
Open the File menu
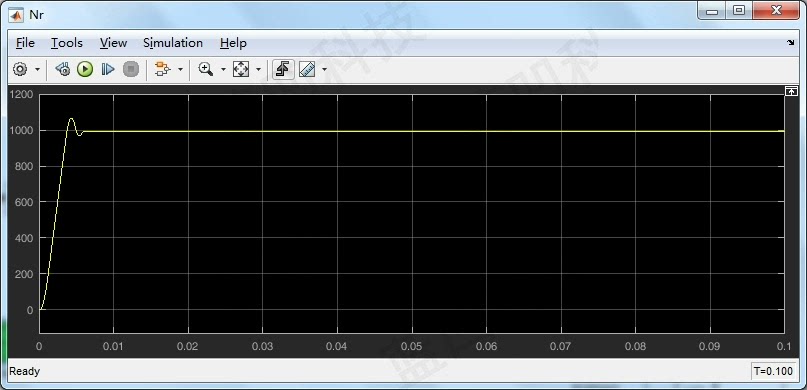[25, 43]
